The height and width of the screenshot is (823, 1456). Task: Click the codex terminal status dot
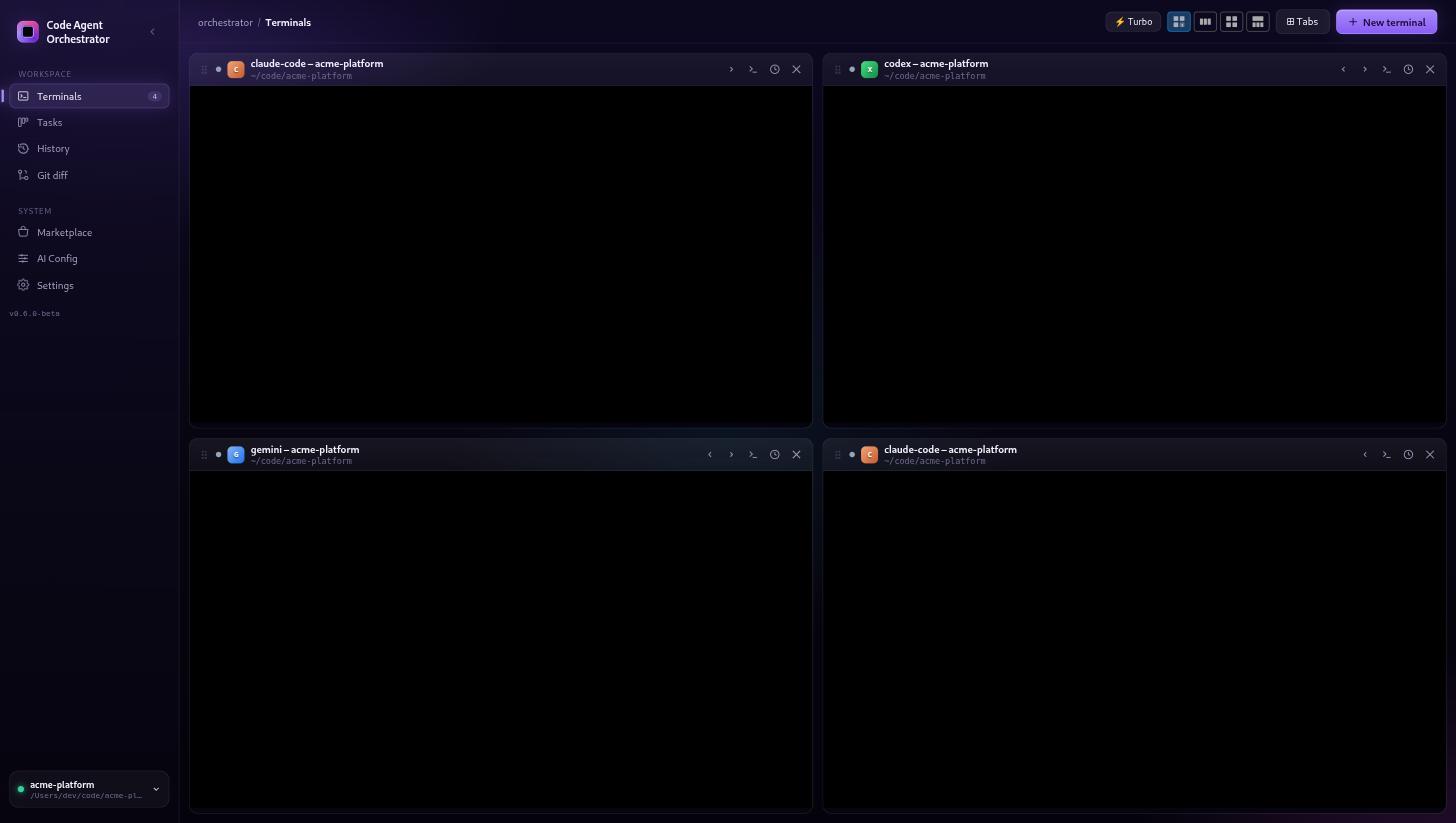point(852,69)
